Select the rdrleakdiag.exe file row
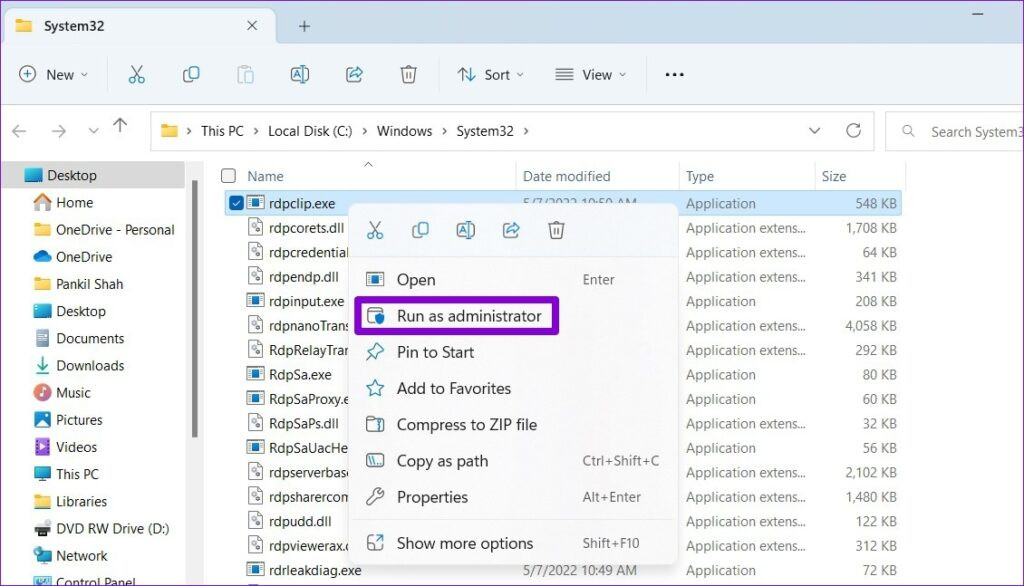The height and width of the screenshot is (586, 1024). [x=562, y=570]
